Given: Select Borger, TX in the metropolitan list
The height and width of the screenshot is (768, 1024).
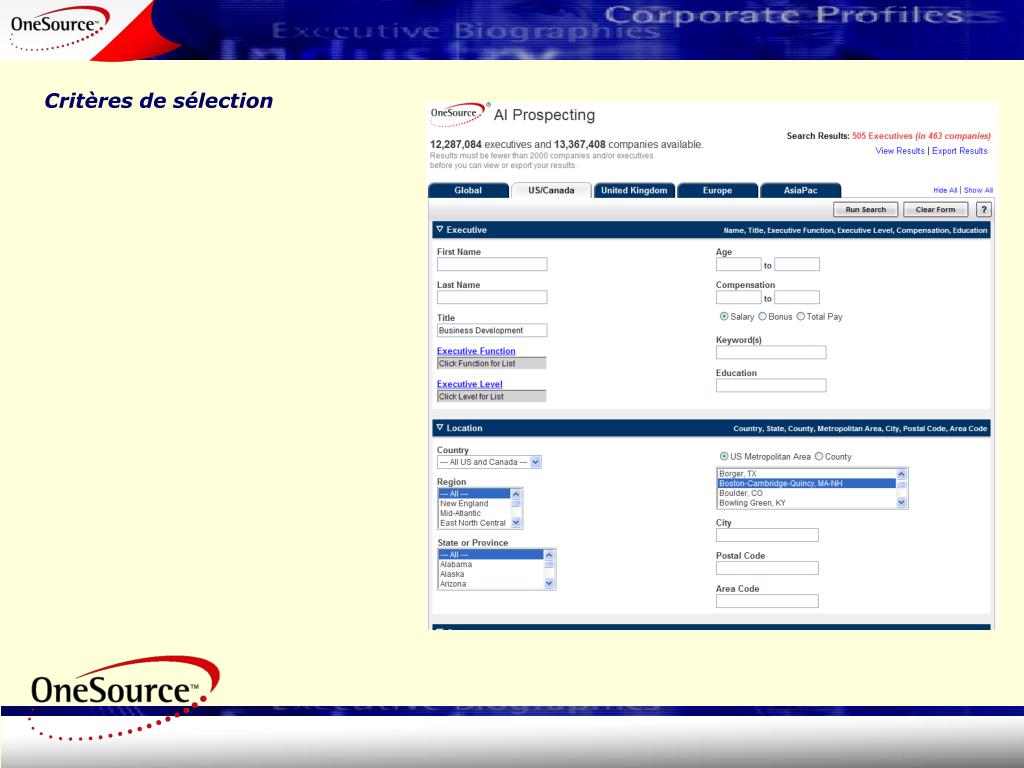Looking at the screenshot, I should click(807, 474).
